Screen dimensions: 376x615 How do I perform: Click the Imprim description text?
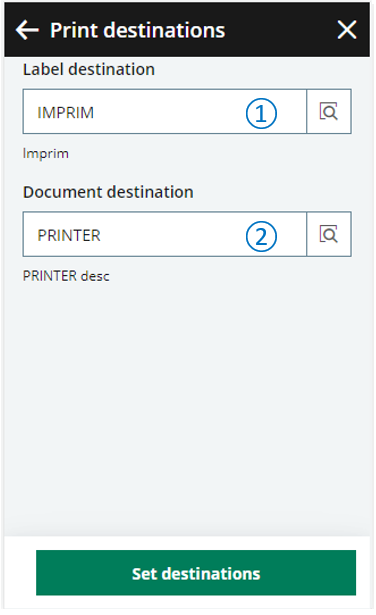(x=45, y=153)
